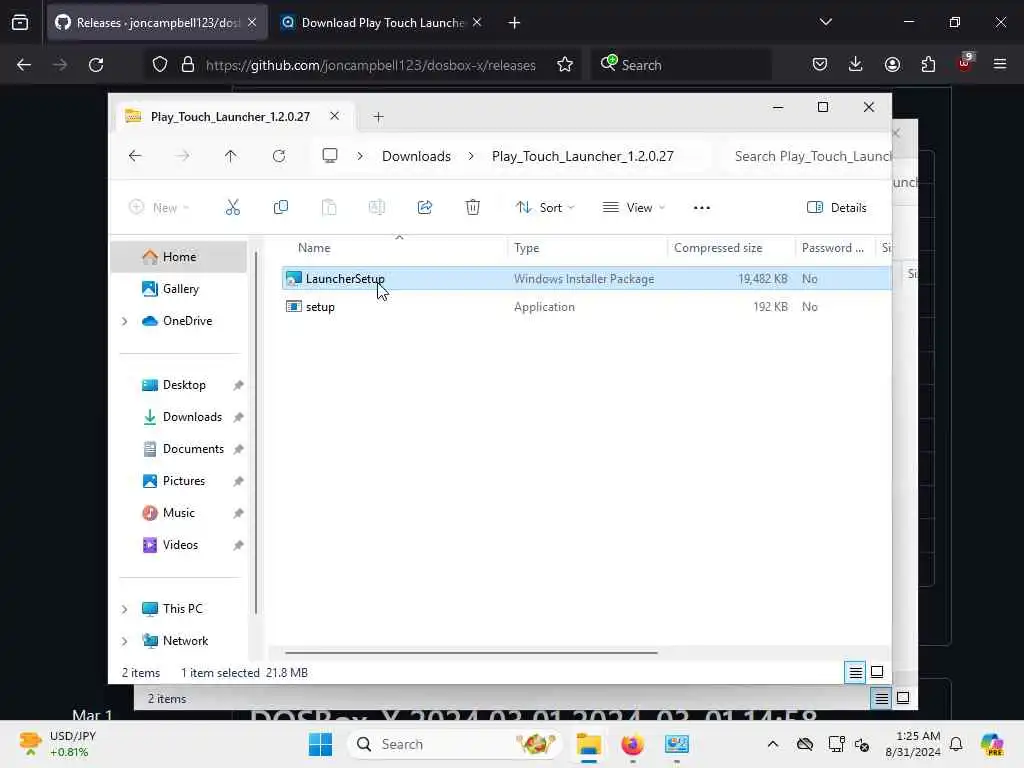Image resolution: width=1024 pixels, height=768 pixels.
Task: Click the Search Play_Touch_Launcher field
Action: 810,156
